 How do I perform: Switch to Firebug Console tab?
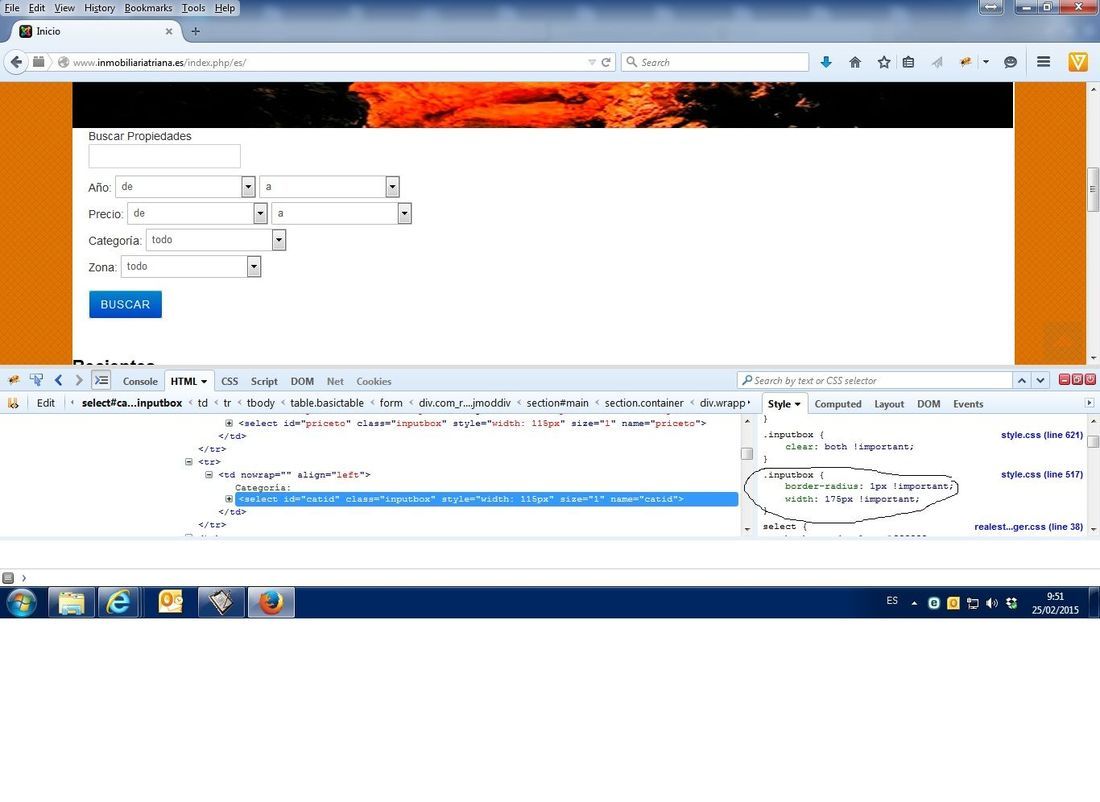[x=140, y=381]
